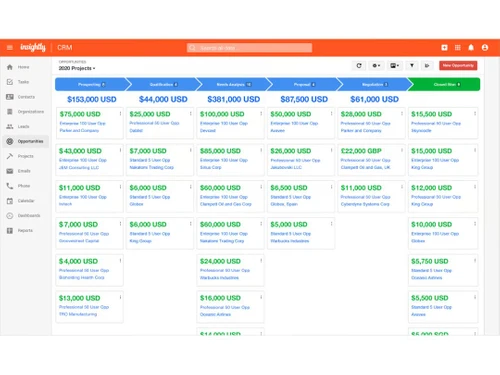Image resolution: width=500 pixels, height=375 pixels.
Task: Open the filter funnel icon
Action: [412, 66]
